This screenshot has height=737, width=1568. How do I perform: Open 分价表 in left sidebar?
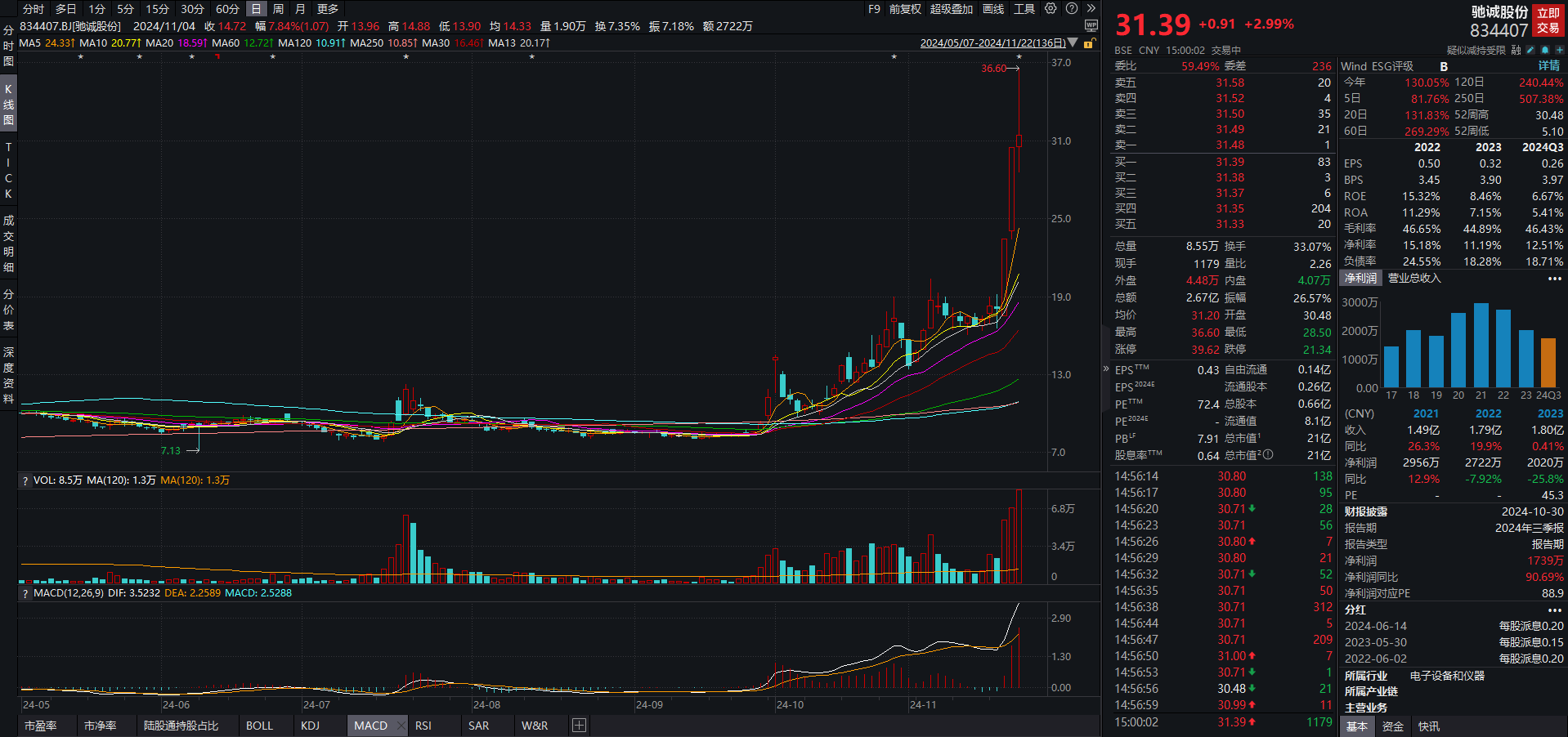pyautogui.click(x=8, y=310)
